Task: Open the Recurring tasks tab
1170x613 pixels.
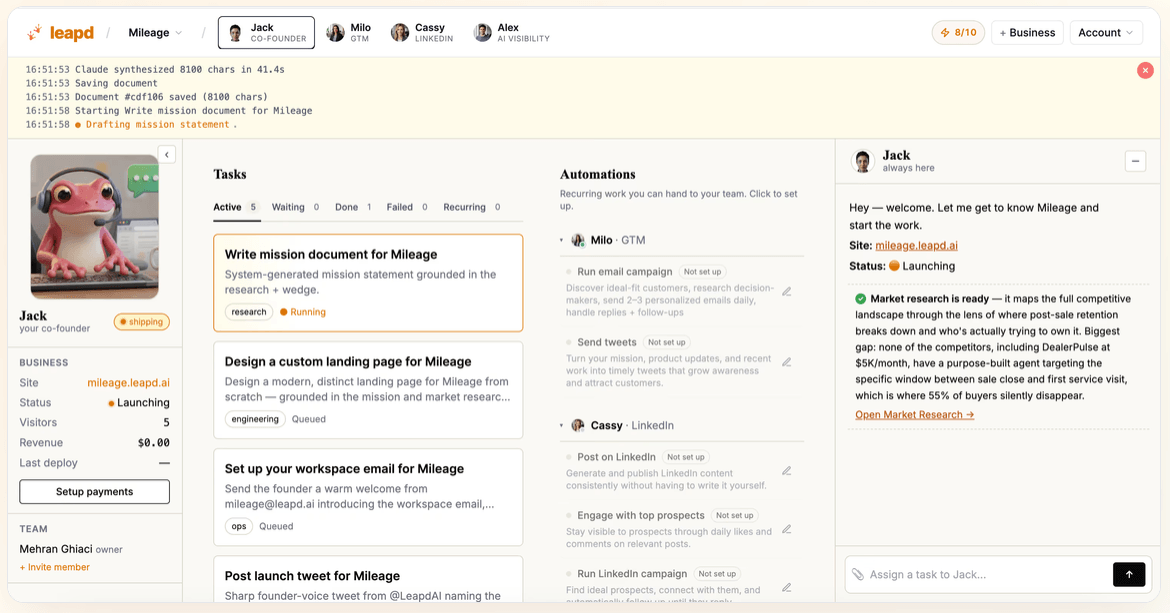Action: (x=472, y=207)
